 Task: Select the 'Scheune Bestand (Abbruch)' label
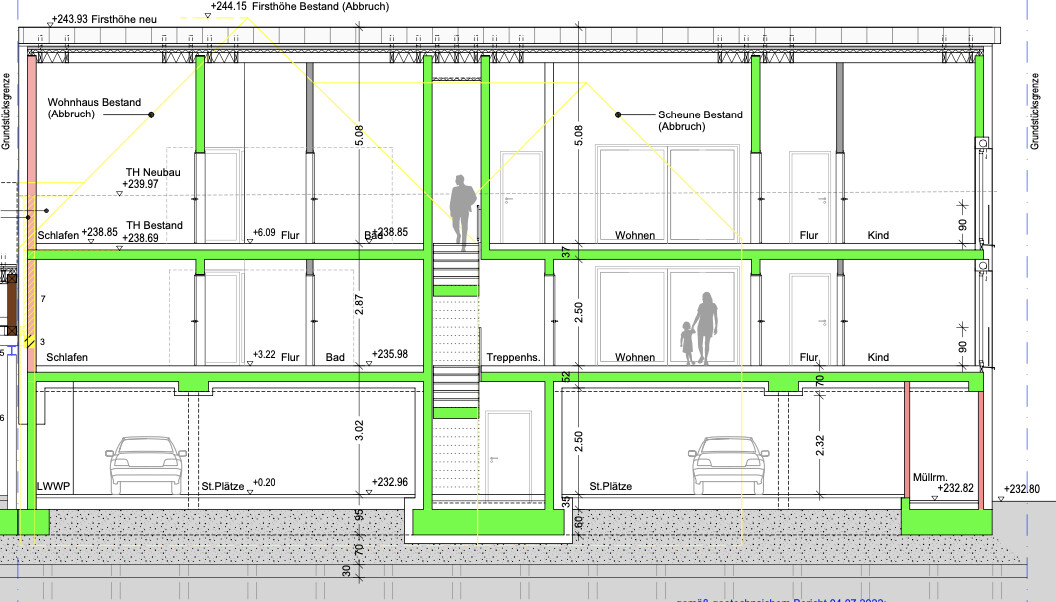pos(700,121)
